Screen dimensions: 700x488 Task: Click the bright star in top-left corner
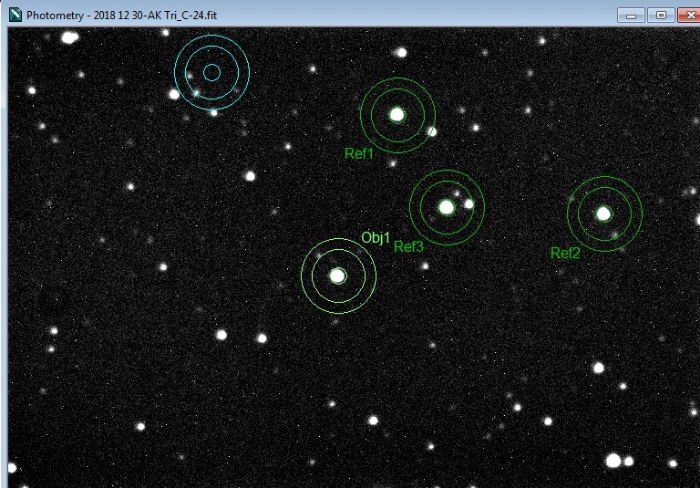click(69, 37)
